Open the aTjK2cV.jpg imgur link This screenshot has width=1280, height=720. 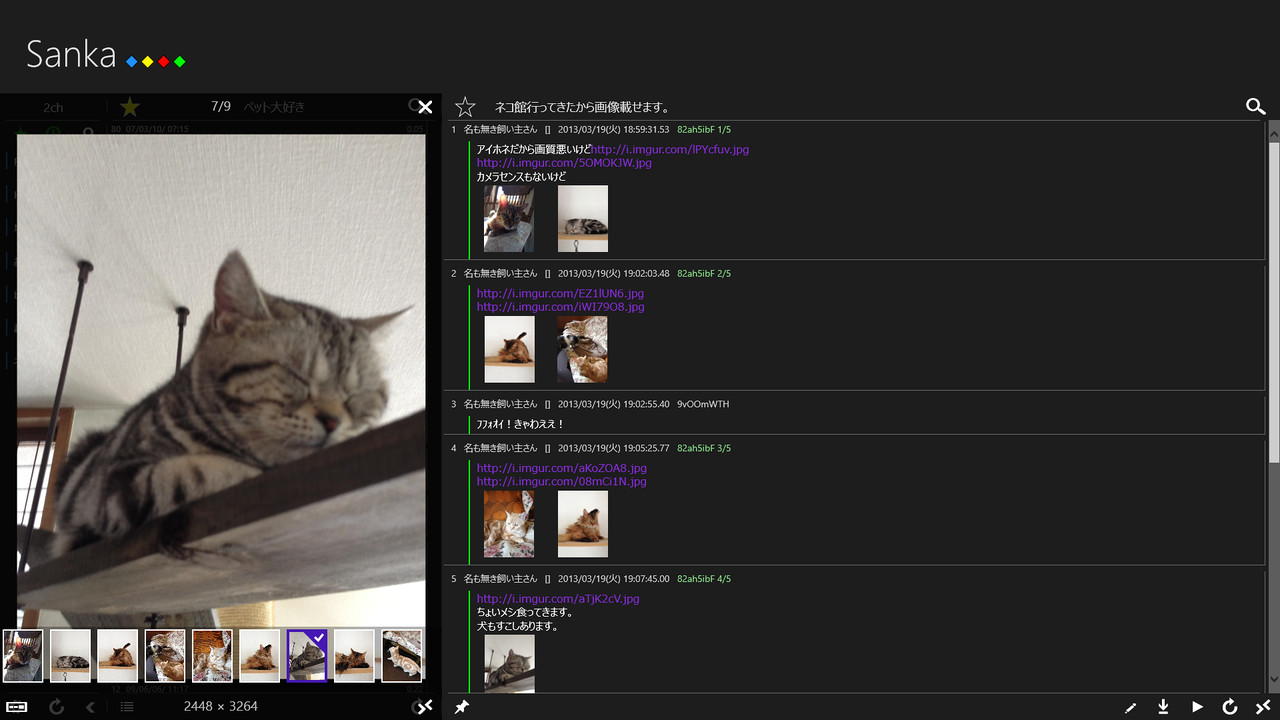[x=558, y=599]
